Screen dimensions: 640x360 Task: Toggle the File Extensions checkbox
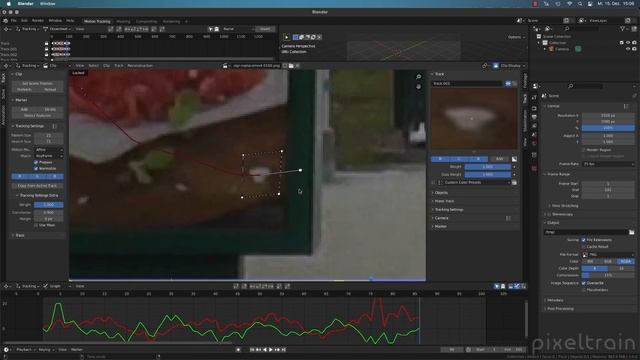tap(584, 240)
